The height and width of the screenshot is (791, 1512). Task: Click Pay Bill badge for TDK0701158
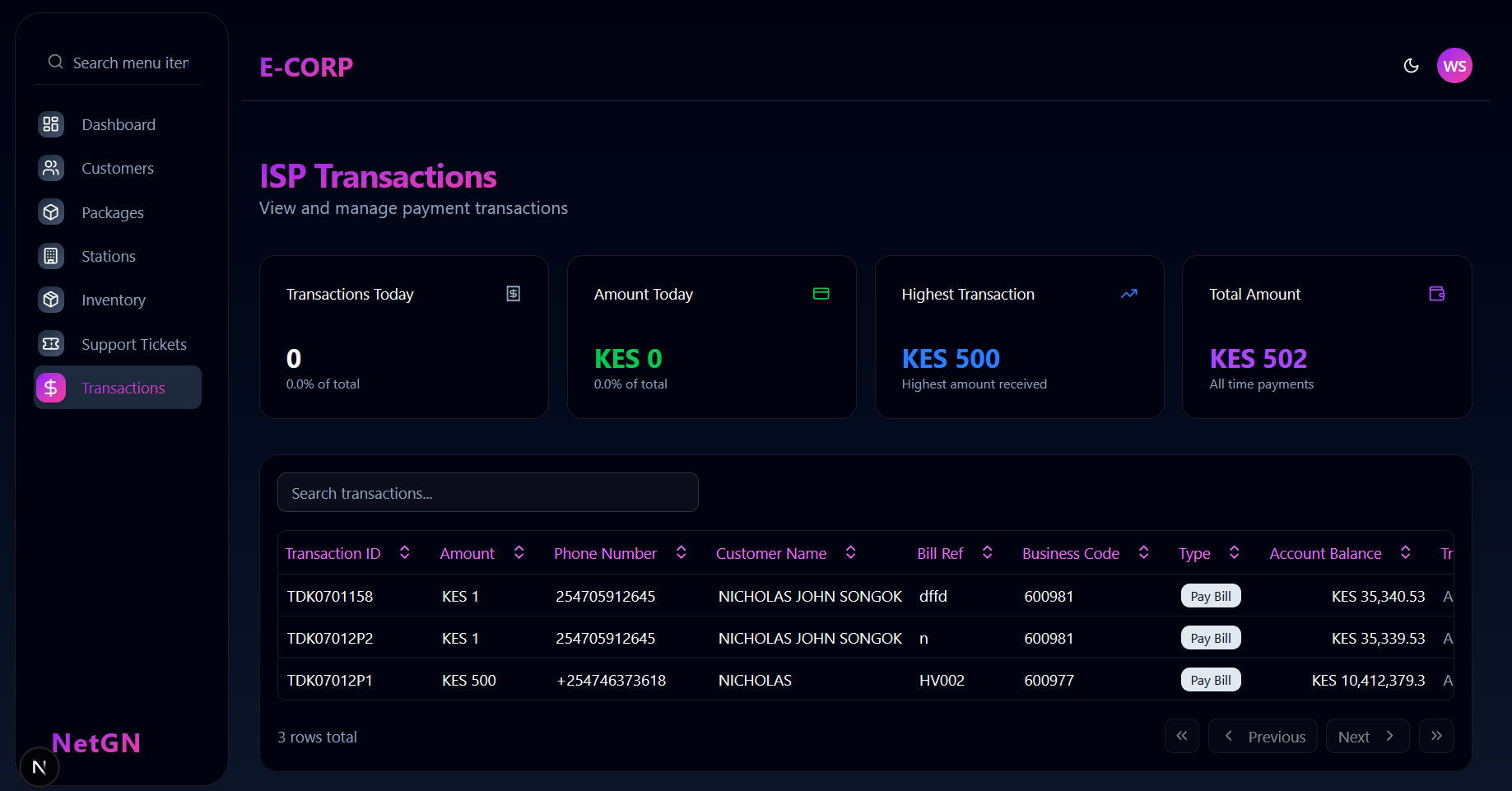point(1211,596)
